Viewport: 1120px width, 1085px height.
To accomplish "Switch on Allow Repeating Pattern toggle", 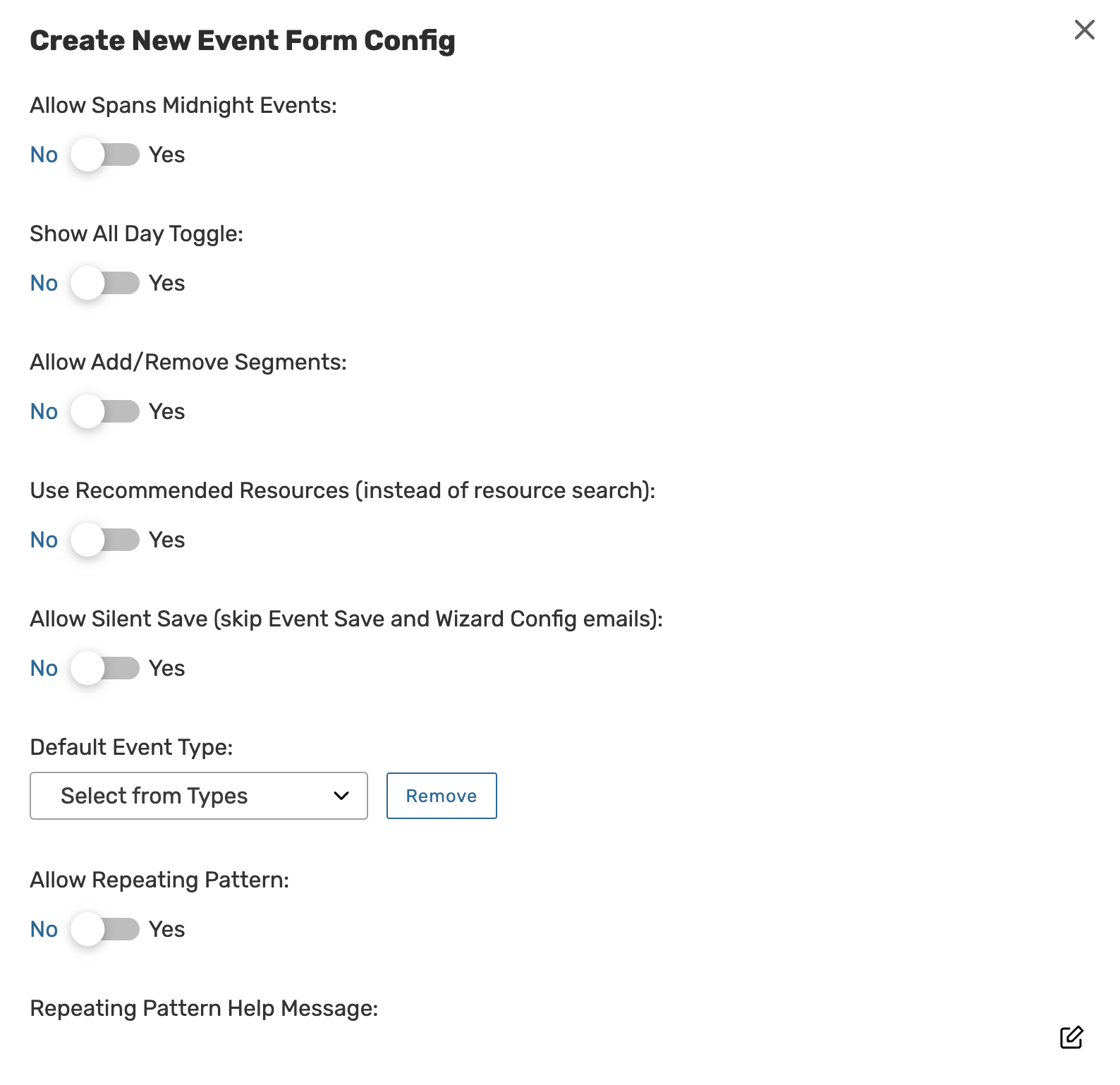I will 105,929.
